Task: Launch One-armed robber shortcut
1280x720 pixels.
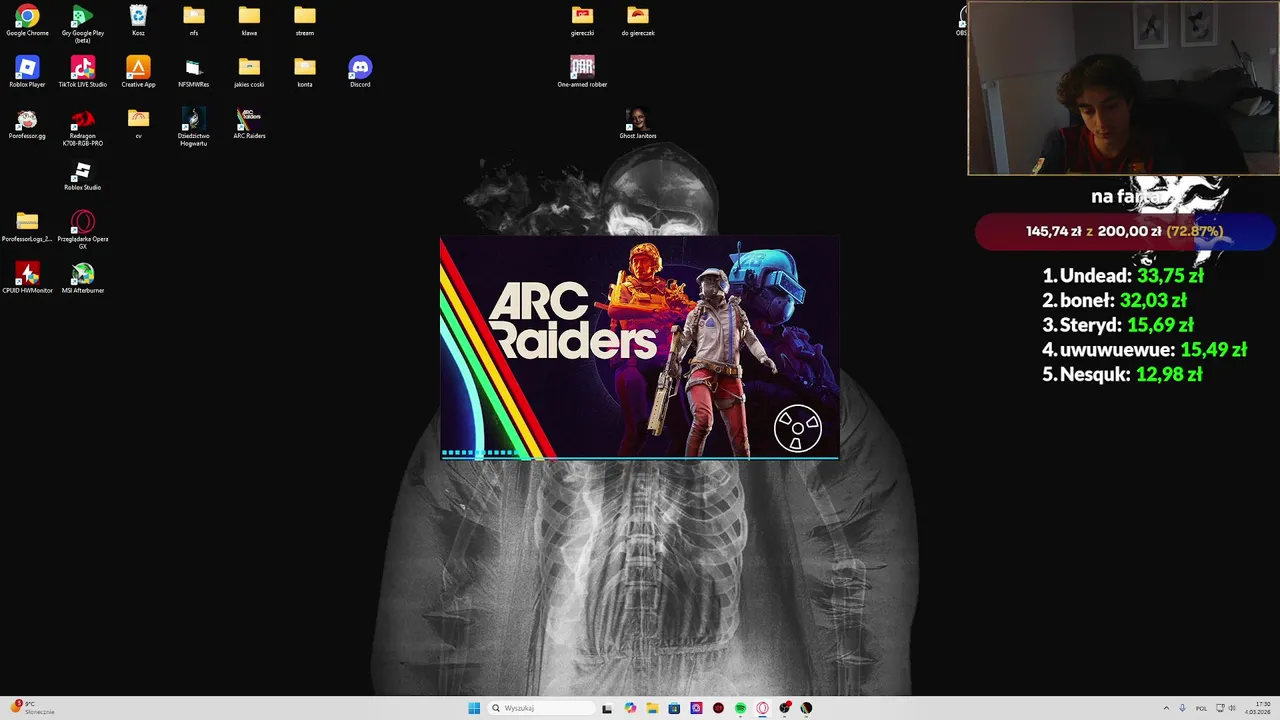Action: click(582, 72)
